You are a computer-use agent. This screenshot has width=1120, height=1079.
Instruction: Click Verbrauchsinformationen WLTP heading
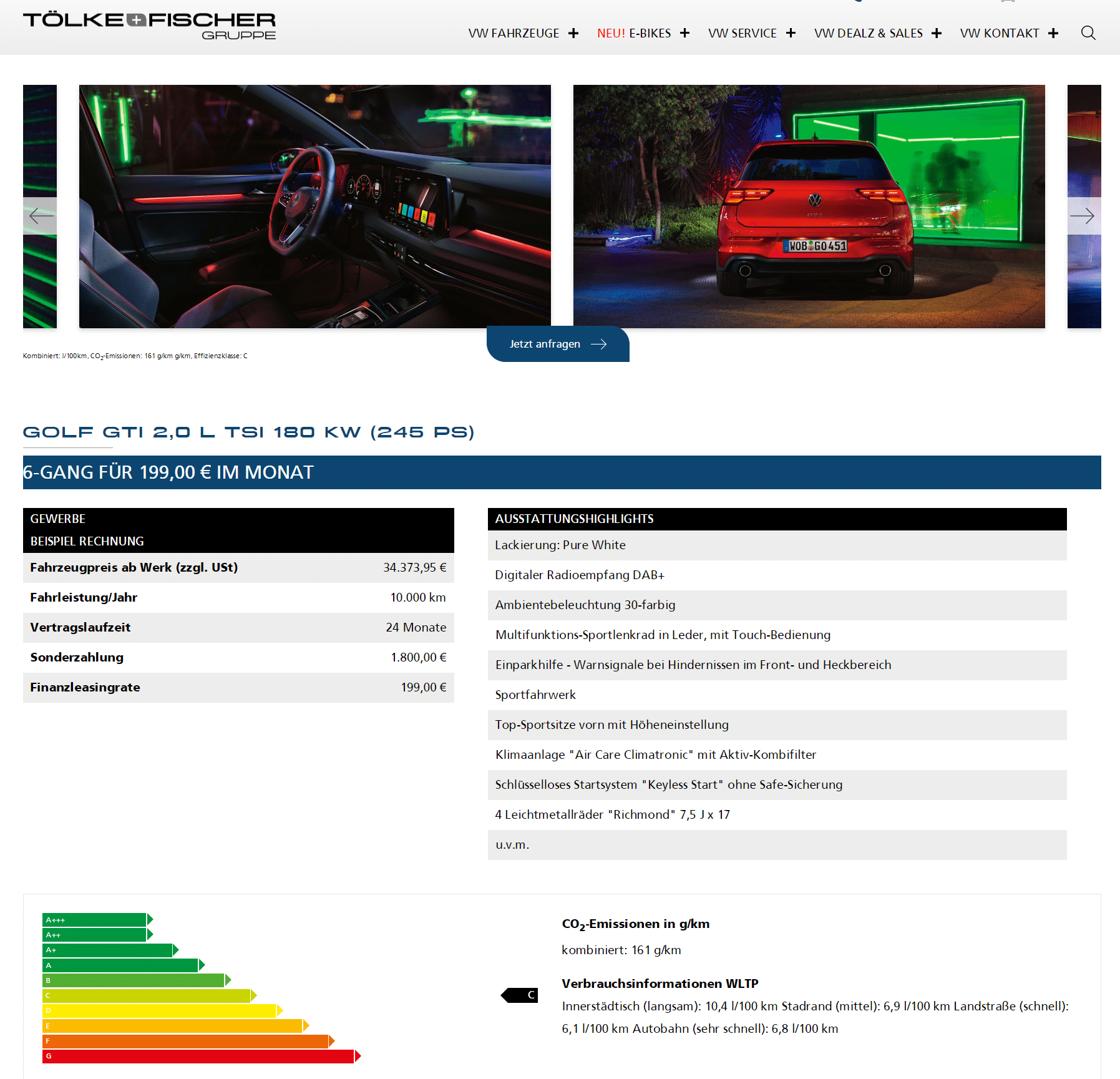click(x=660, y=984)
